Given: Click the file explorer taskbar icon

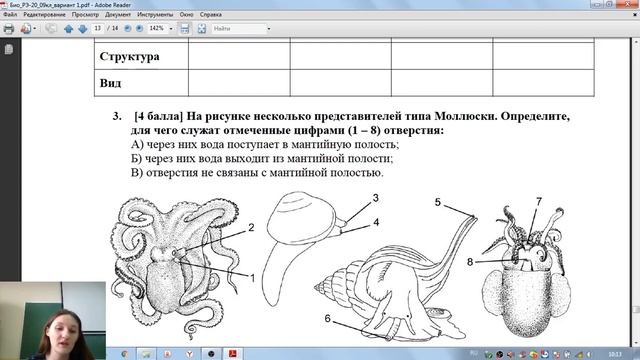Looking at the screenshot, I should 146,354.
